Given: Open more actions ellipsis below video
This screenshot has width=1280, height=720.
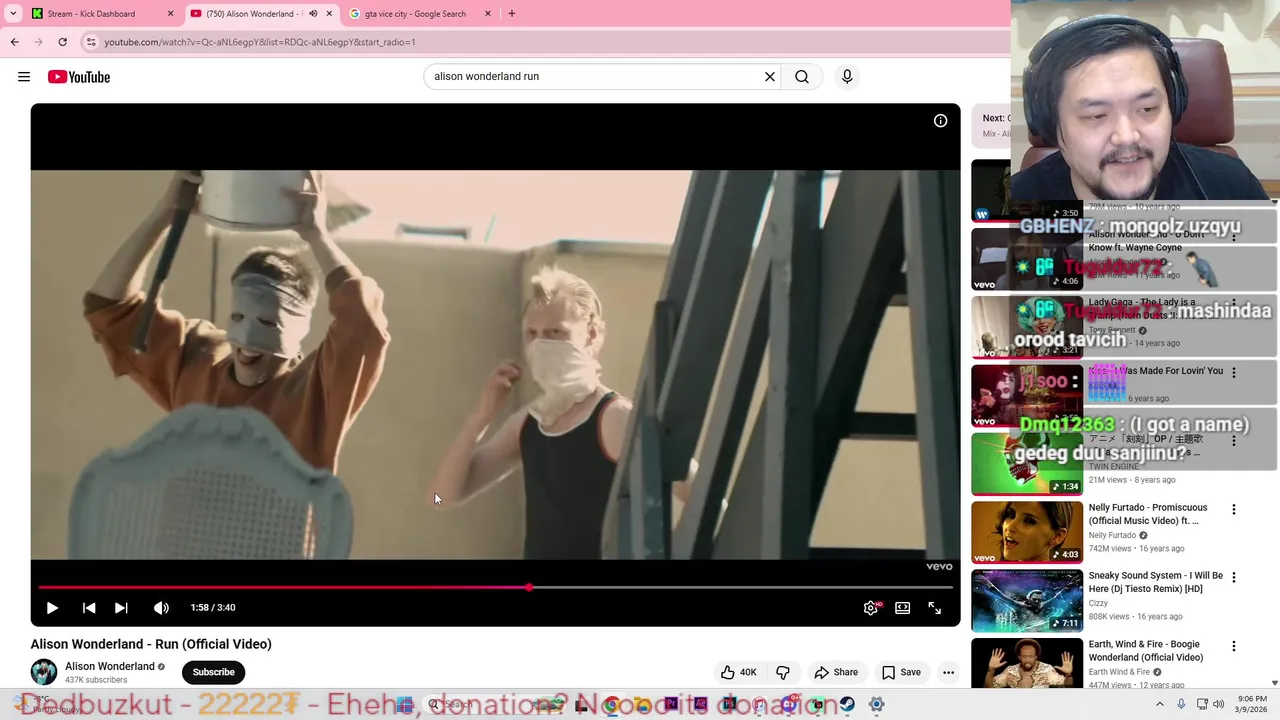Looking at the screenshot, I should 948,673.
